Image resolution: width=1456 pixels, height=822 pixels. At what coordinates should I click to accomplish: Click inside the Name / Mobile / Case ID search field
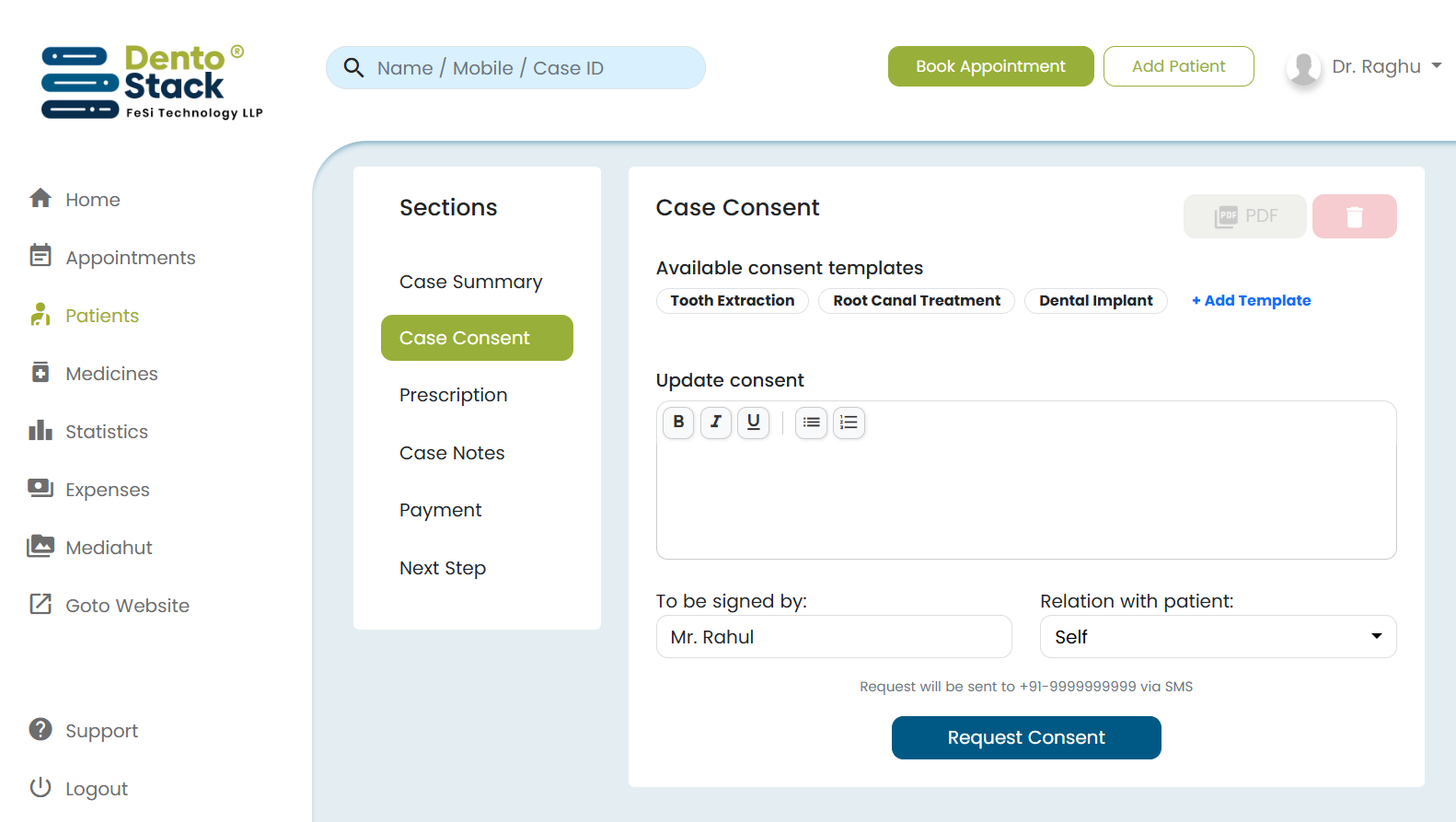tap(515, 67)
